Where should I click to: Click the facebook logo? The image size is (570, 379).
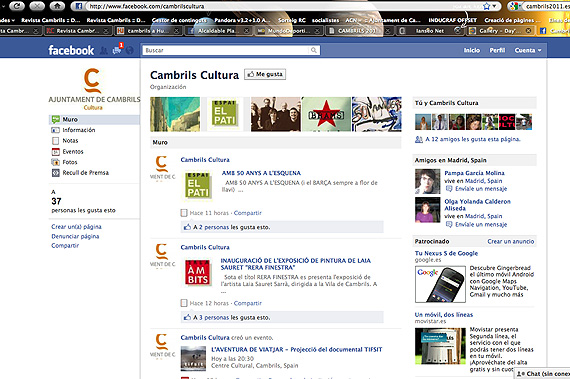click(x=71, y=50)
